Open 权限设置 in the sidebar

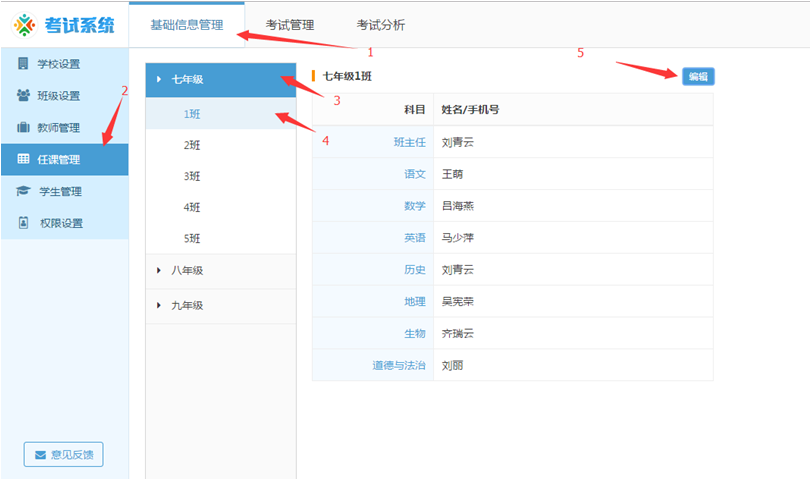click(x=65, y=223)
